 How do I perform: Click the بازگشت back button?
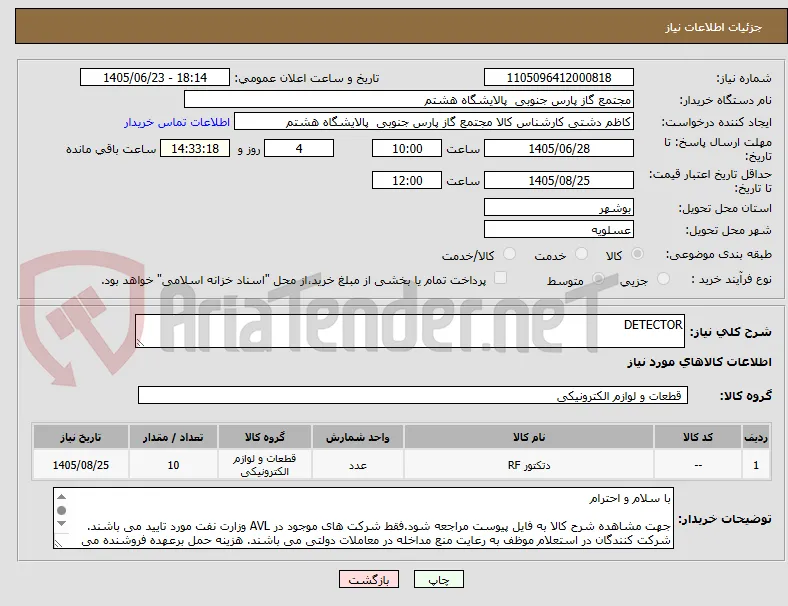click(x=369, y=579)
